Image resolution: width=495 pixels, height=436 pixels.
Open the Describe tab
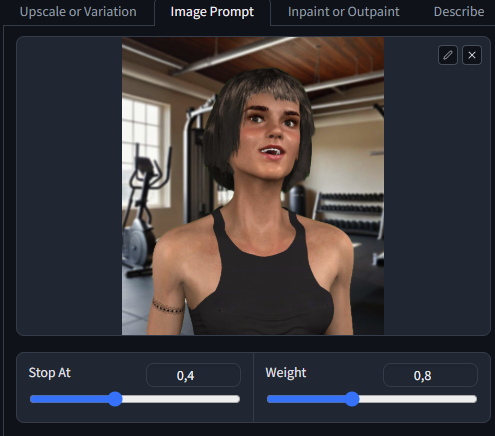click(x=459, y=12)
